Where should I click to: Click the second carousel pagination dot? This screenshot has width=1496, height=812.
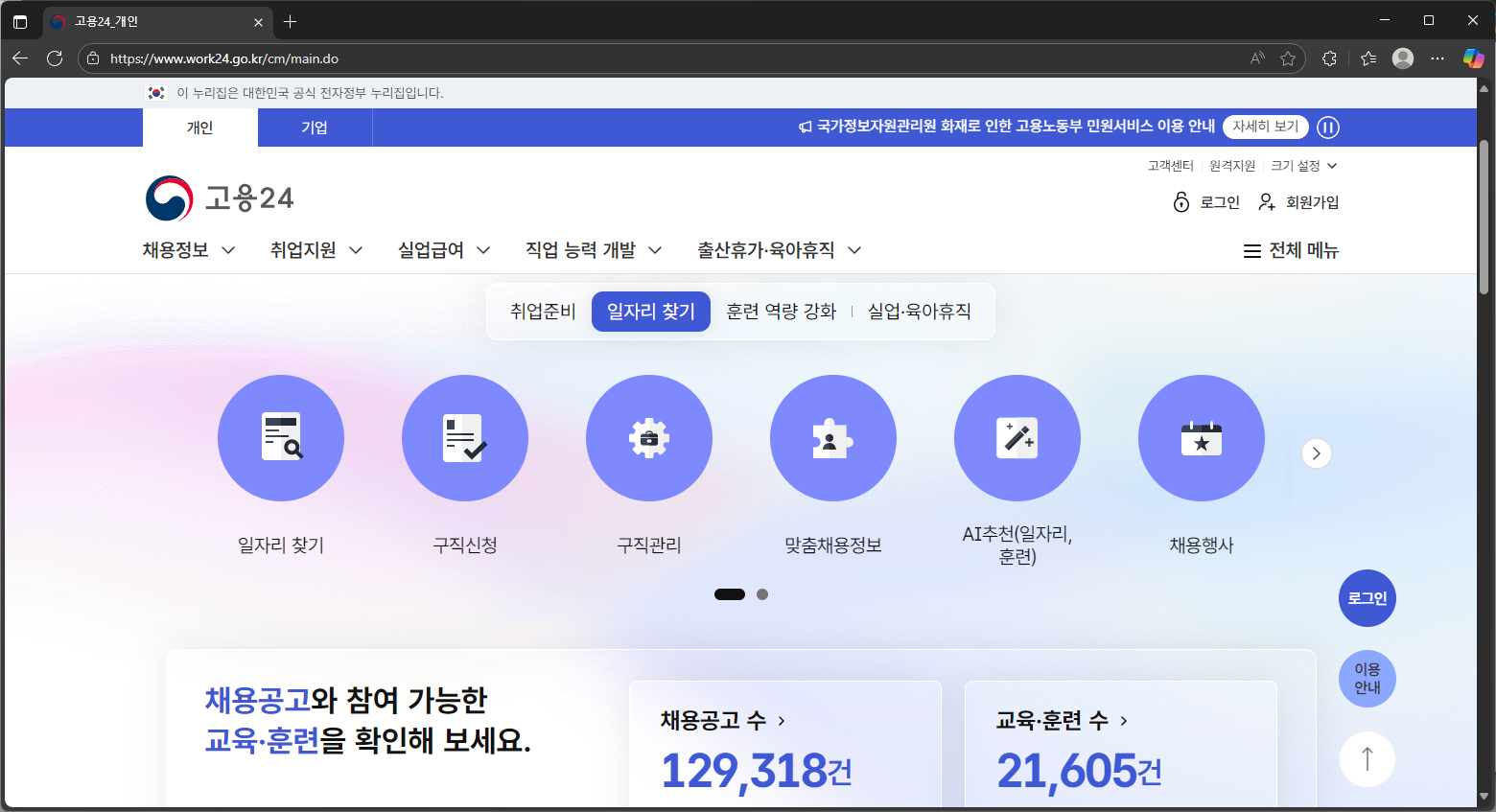[x=762, y=594]
